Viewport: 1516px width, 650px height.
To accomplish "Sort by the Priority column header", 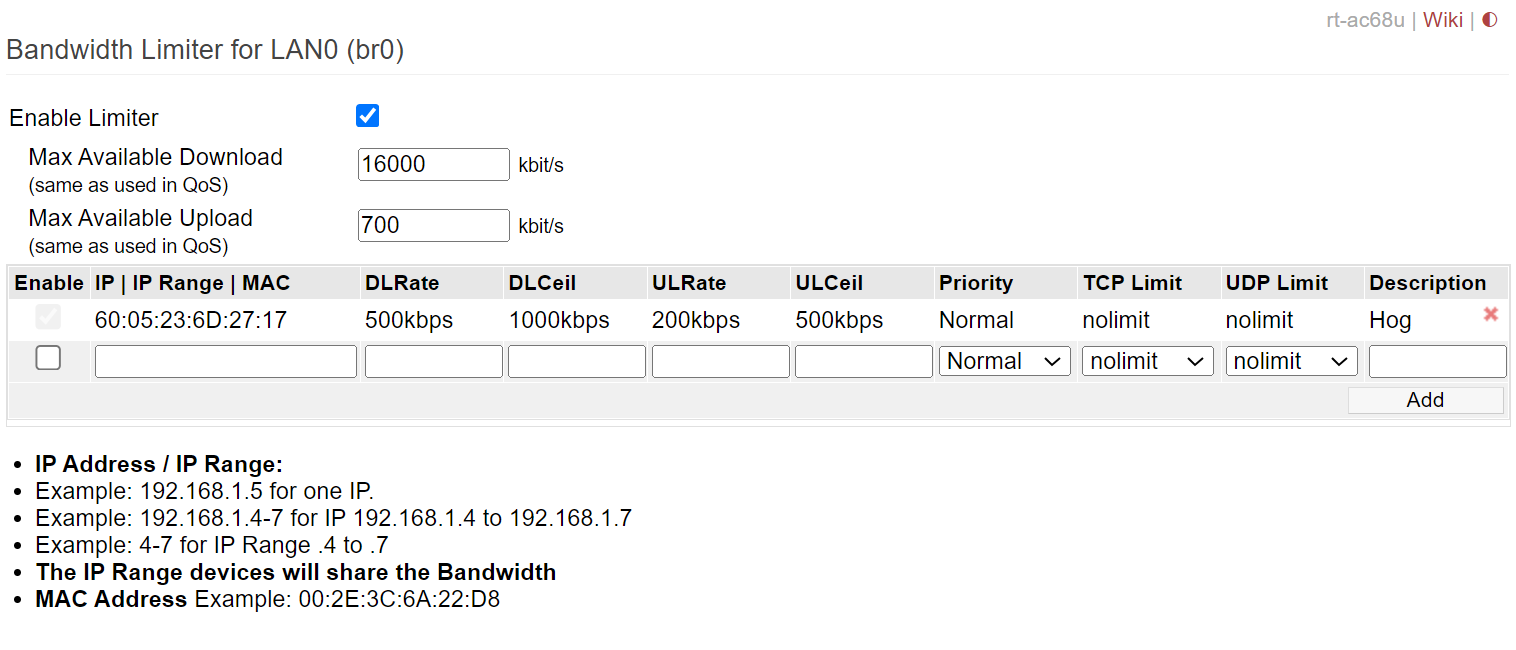I will click(x=976, y=283).
